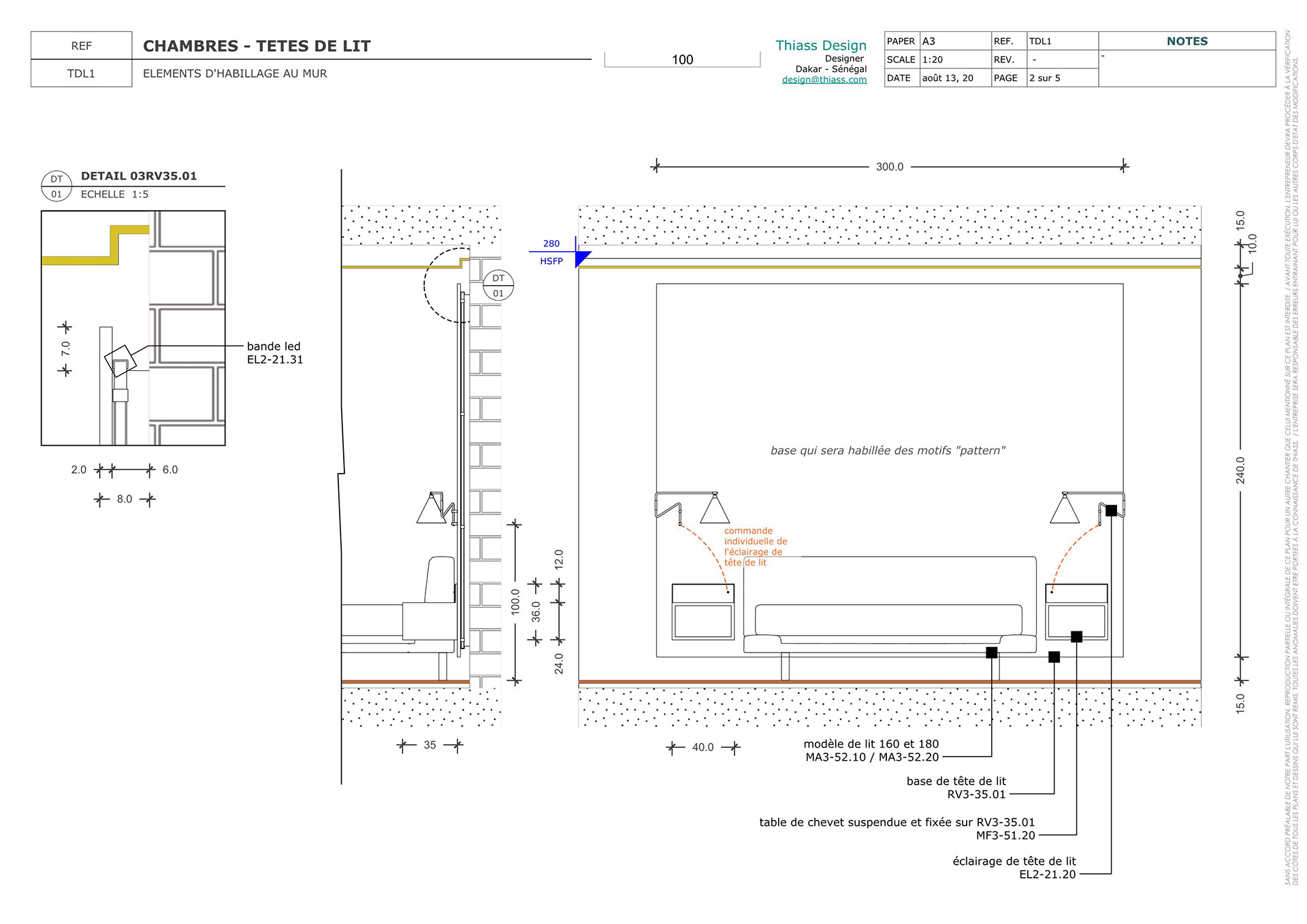Click the REF. value TDL1 in title block
This screenshot has width=1307, height=924.
click(1040, 42)
